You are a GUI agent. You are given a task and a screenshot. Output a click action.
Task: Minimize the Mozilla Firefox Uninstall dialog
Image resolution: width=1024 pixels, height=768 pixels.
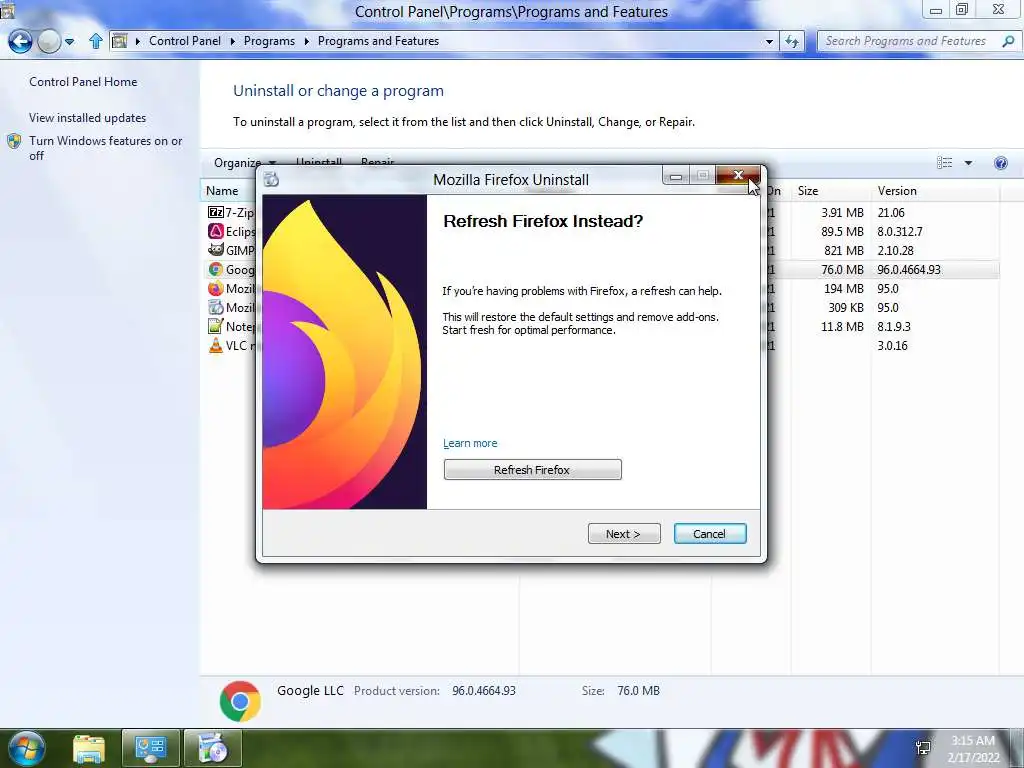click(x=676, y=176)
